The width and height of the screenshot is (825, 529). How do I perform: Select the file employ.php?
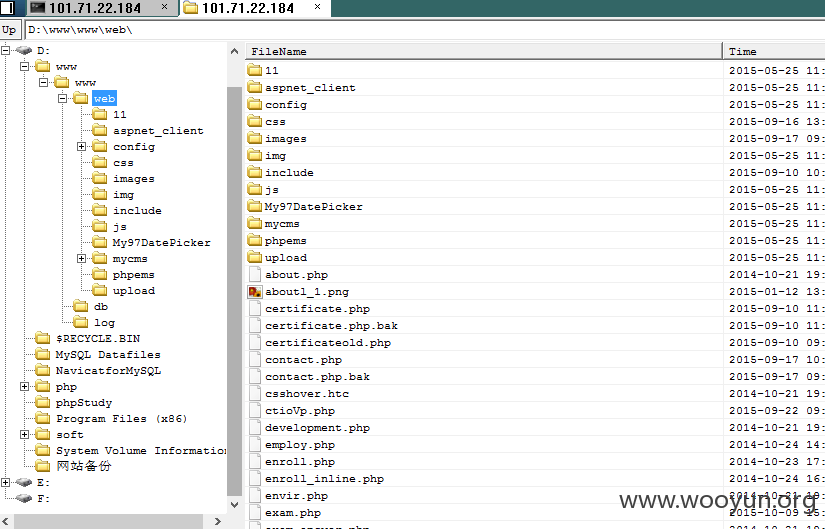pos(300,445)
